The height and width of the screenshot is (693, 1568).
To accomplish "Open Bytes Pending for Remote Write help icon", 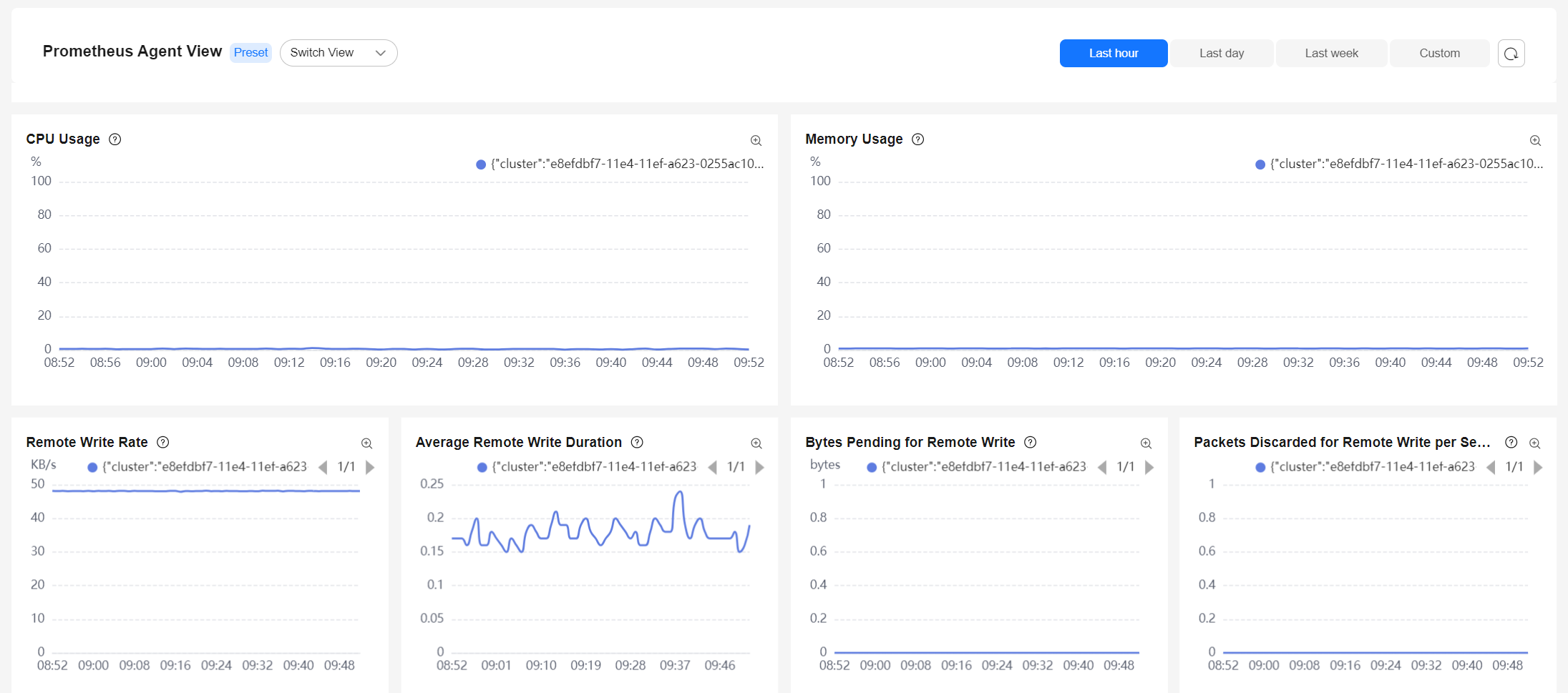I will pyautogui.click(x=1031, y=442).
